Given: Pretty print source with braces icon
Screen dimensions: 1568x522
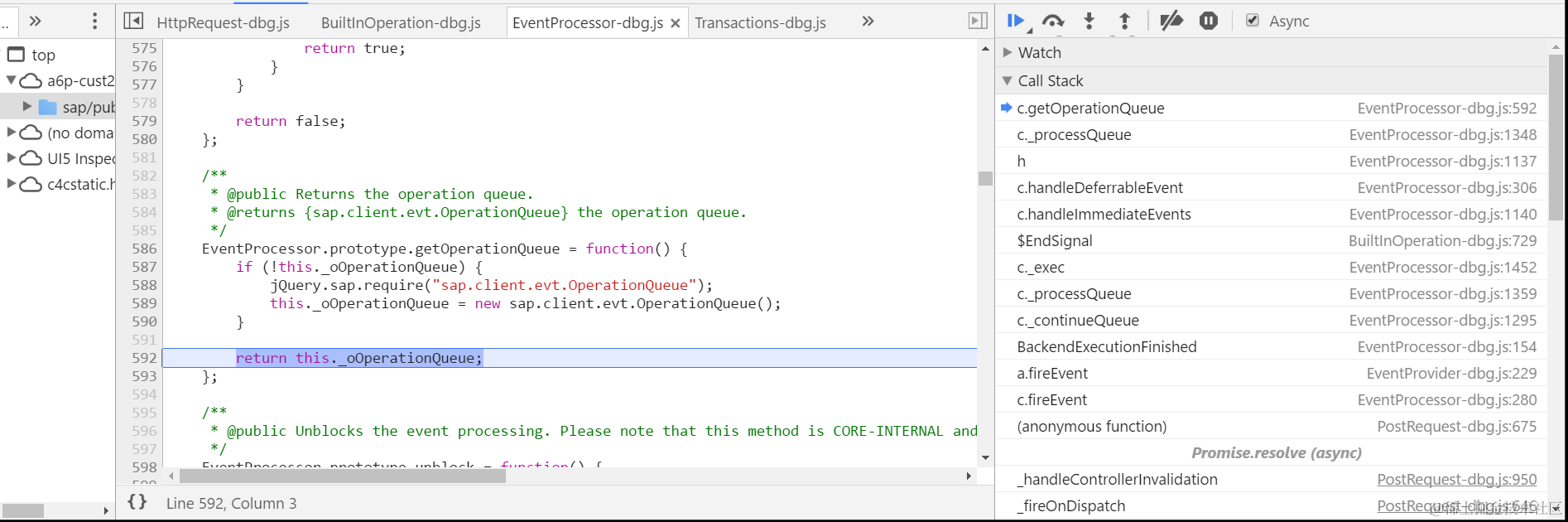Looking at the screenshot, I should pos(137,502).
